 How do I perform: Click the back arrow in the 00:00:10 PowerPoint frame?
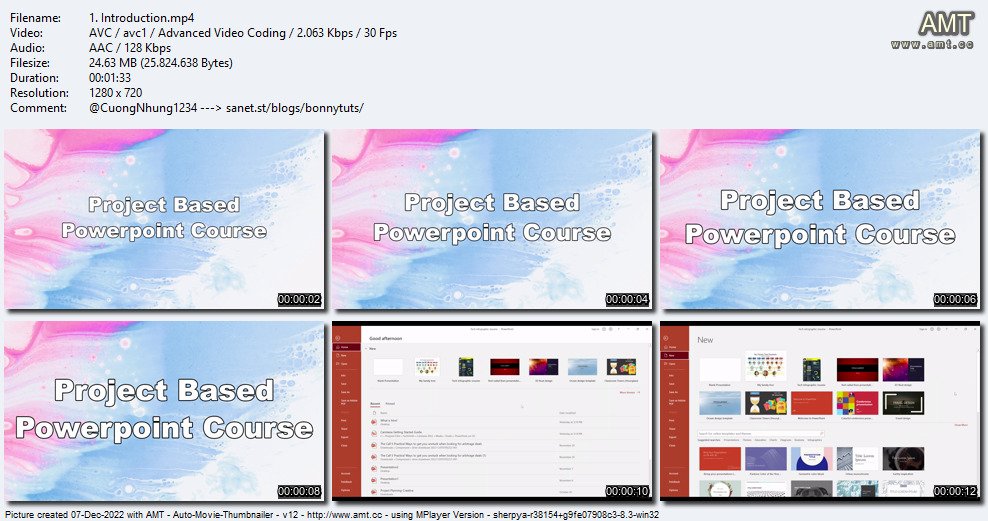click(x=338, y=338)
